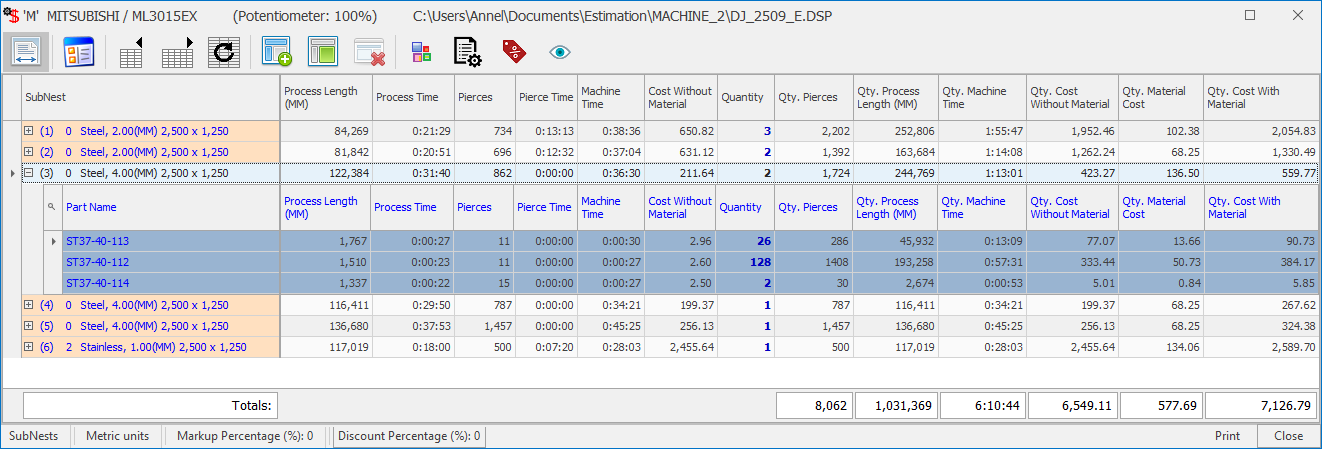The height and width of the screenshot is (449, 1322).
Task: Click total machine time 6:10:44
Action: [984, 406]
